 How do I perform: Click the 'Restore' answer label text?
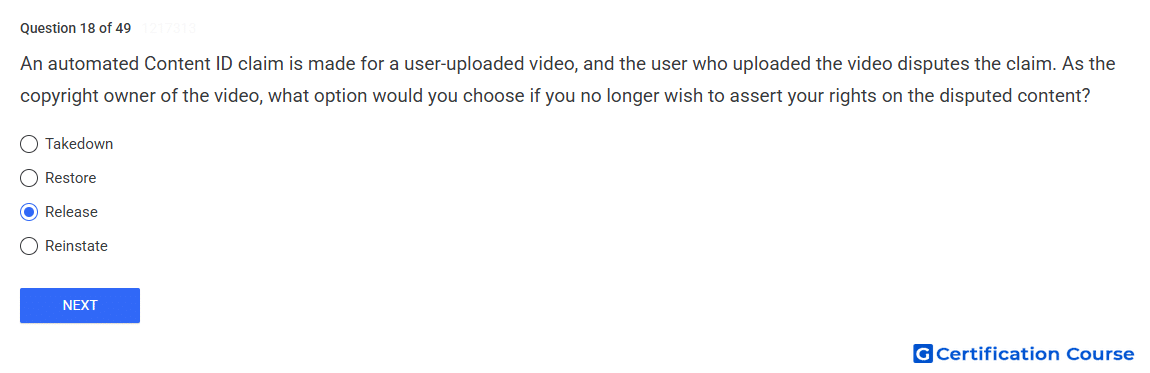click(70, 178)
